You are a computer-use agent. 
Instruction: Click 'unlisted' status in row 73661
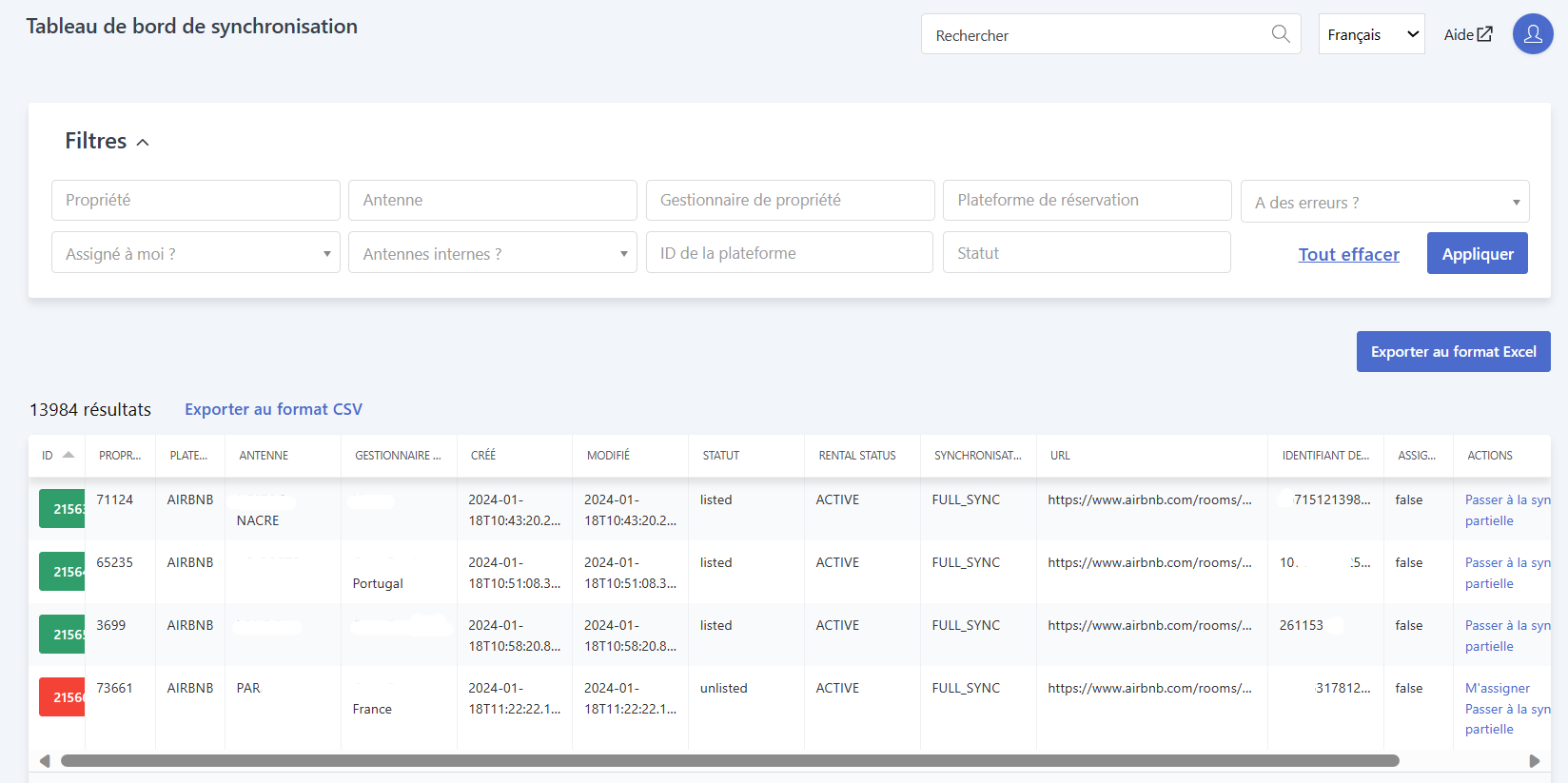coord(723,688)
